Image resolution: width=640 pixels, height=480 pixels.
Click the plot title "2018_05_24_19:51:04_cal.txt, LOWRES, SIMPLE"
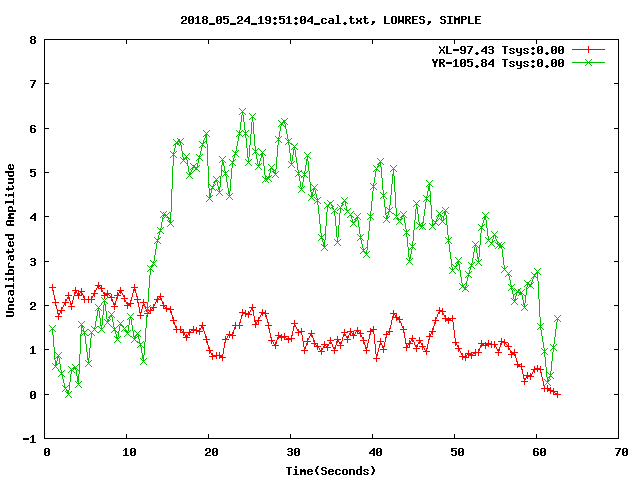pyautogui.click(x=331, y=20)
